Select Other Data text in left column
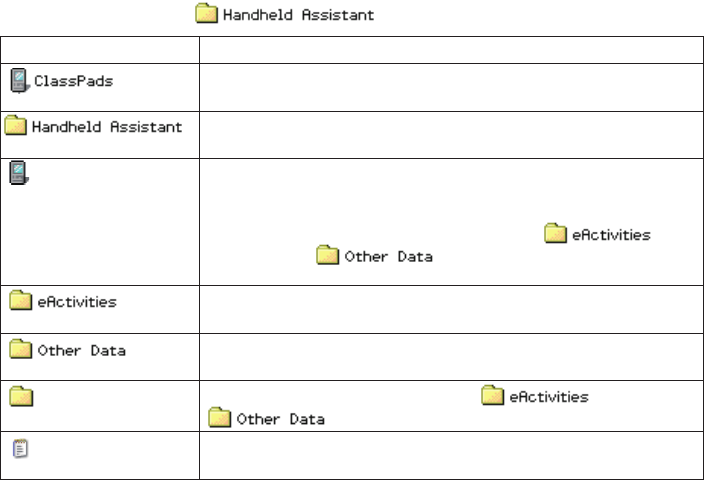The height and width of the screenshot is (480, 704). [x=82, y=351]
